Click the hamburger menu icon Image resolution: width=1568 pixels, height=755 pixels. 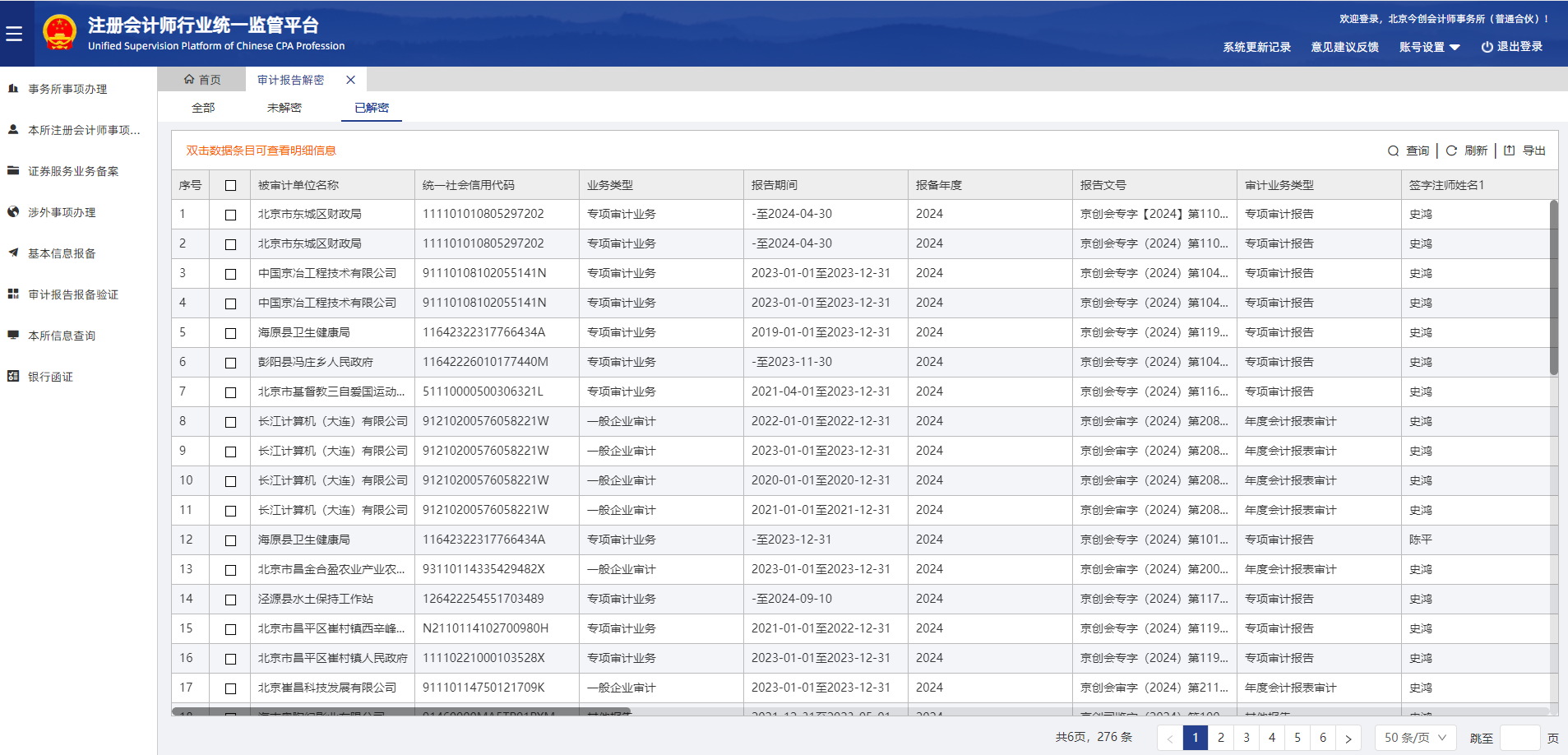(x=14, y=34)
